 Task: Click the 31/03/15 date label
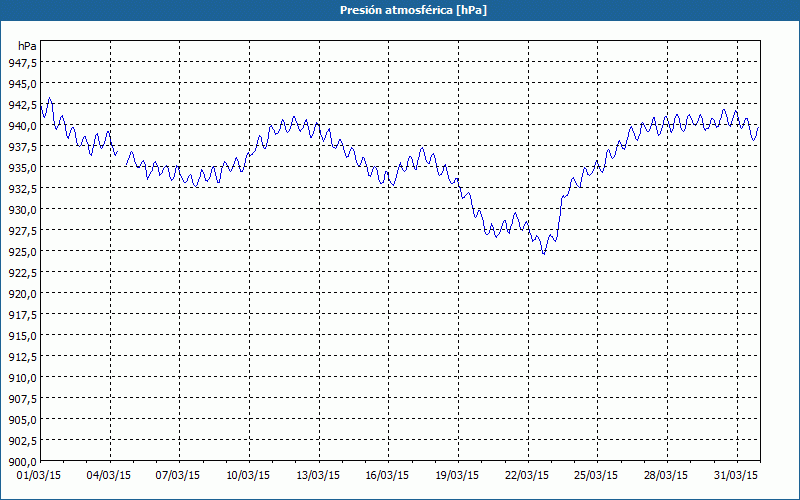(736, 476)
